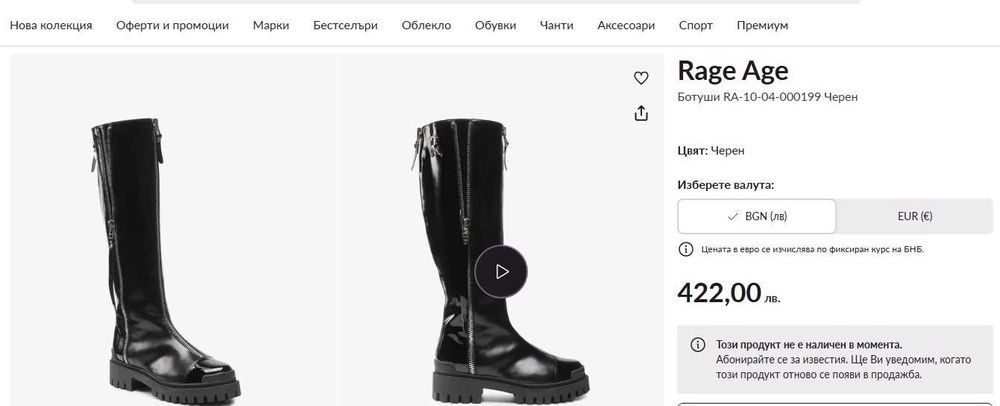Open the Аксесоари category

tap(625, 25)
